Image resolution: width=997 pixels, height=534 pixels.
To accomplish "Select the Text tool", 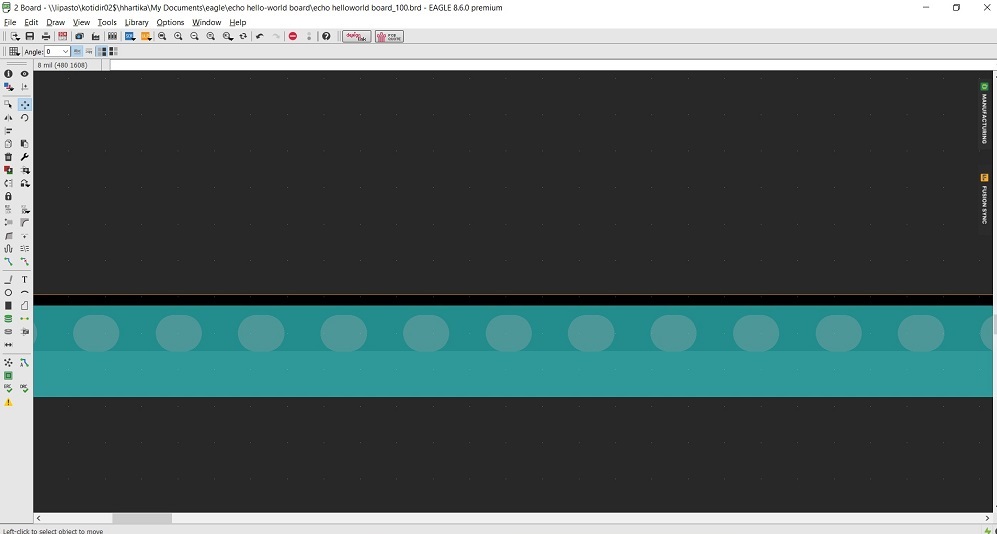I will (x=24, y=280).
